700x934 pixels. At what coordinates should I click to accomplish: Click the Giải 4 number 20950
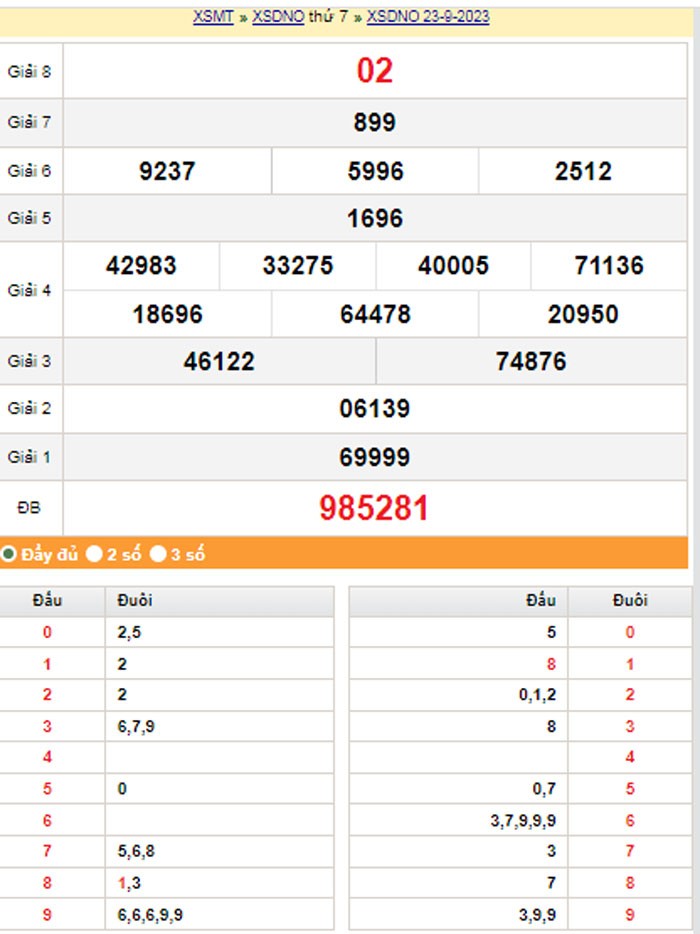pyautogui.click(x=583, y=314)
